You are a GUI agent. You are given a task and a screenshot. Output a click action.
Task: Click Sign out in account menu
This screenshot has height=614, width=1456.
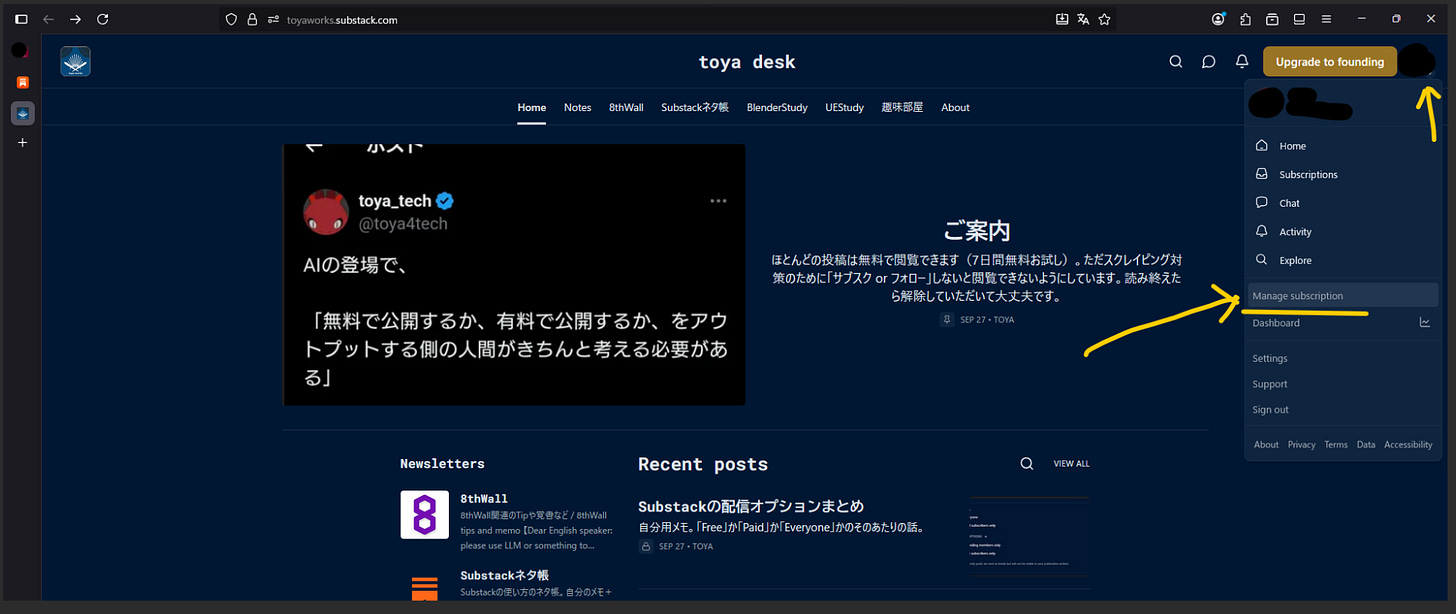[x=1271, y=410]
